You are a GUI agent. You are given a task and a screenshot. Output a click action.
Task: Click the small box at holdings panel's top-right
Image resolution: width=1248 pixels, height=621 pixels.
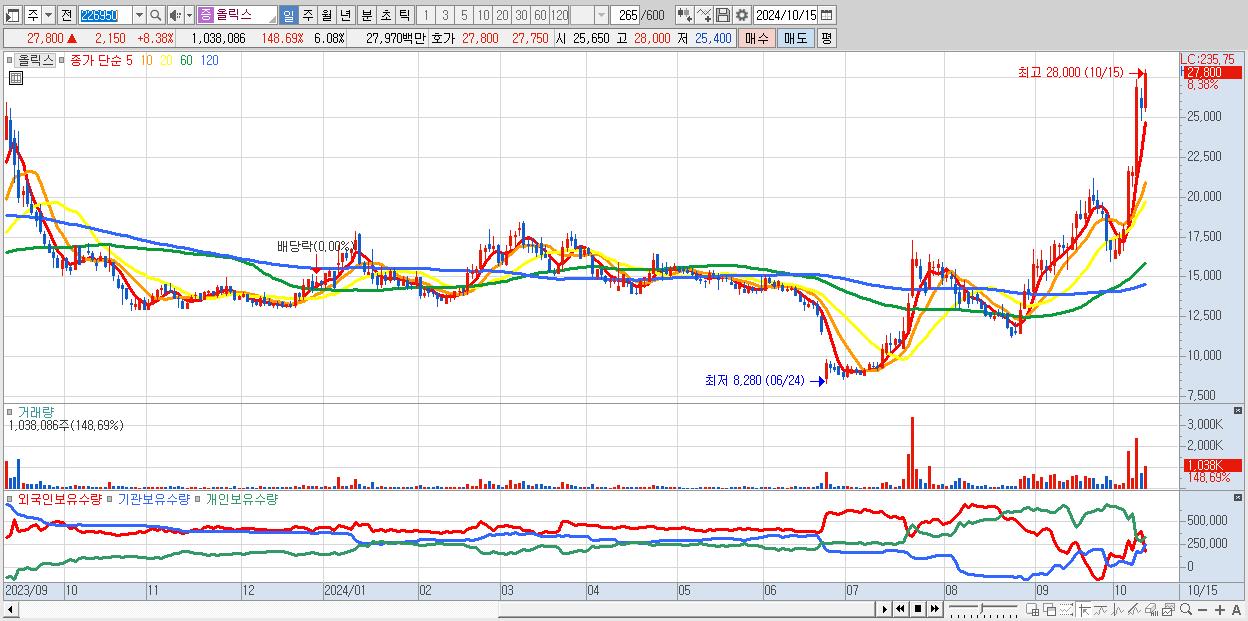(1239, 498)
